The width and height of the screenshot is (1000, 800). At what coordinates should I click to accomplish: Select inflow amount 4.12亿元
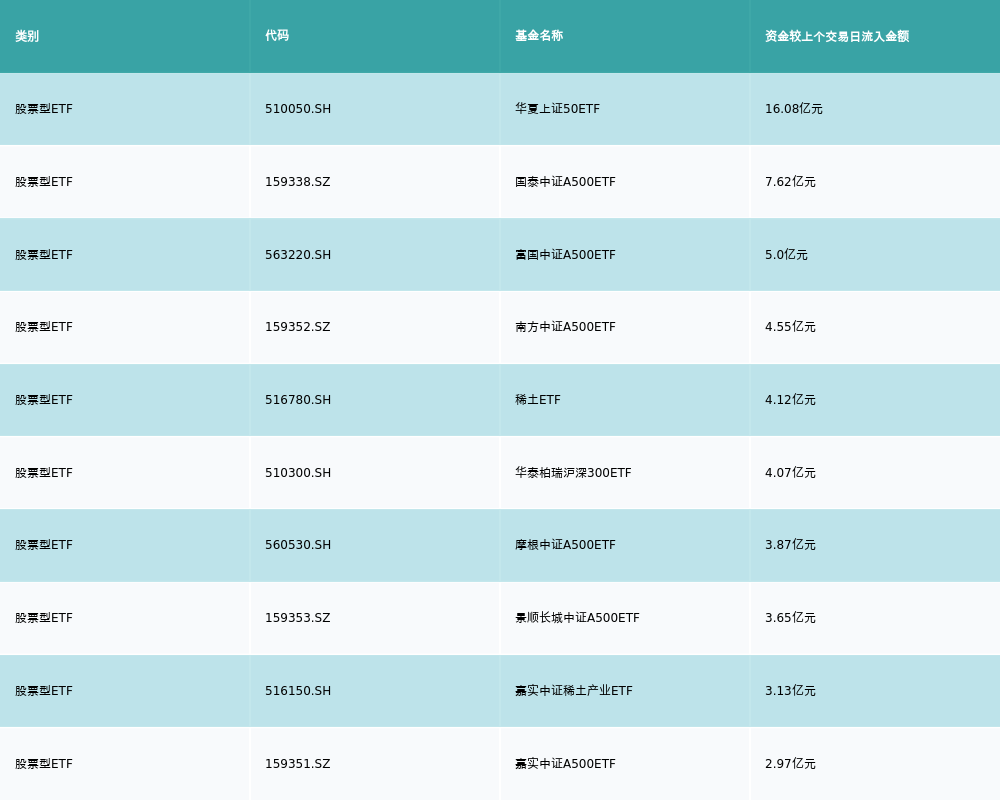[790, 399]
